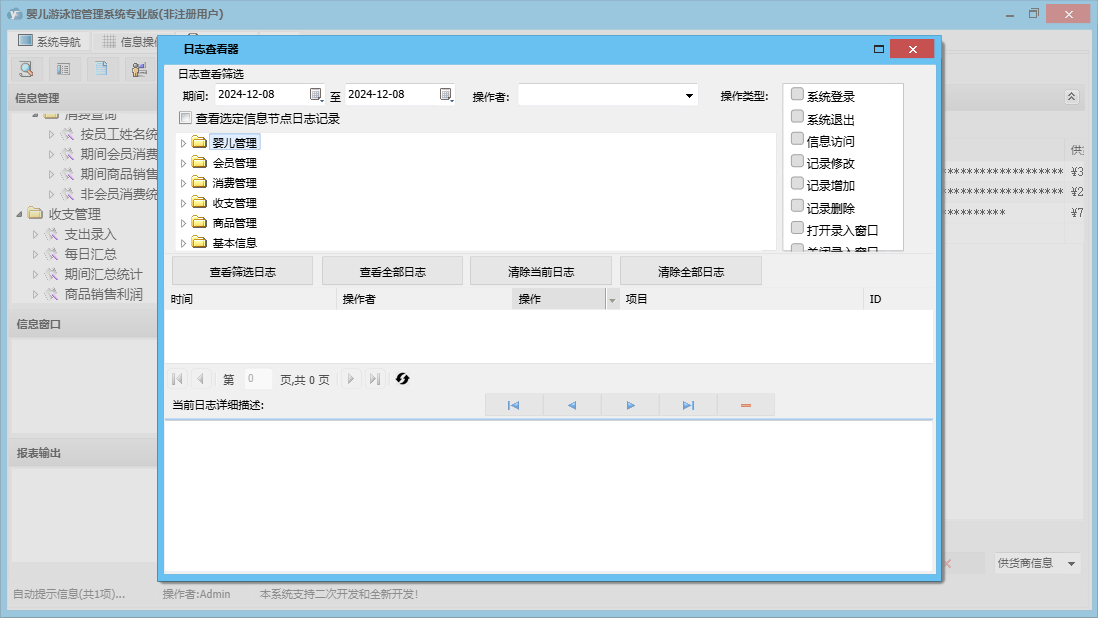Open the 信息管理 sidebar panel
Image resolution: width=1098 pixels, height=618 pixels.
pyautogui.click(x=83, y=98)
